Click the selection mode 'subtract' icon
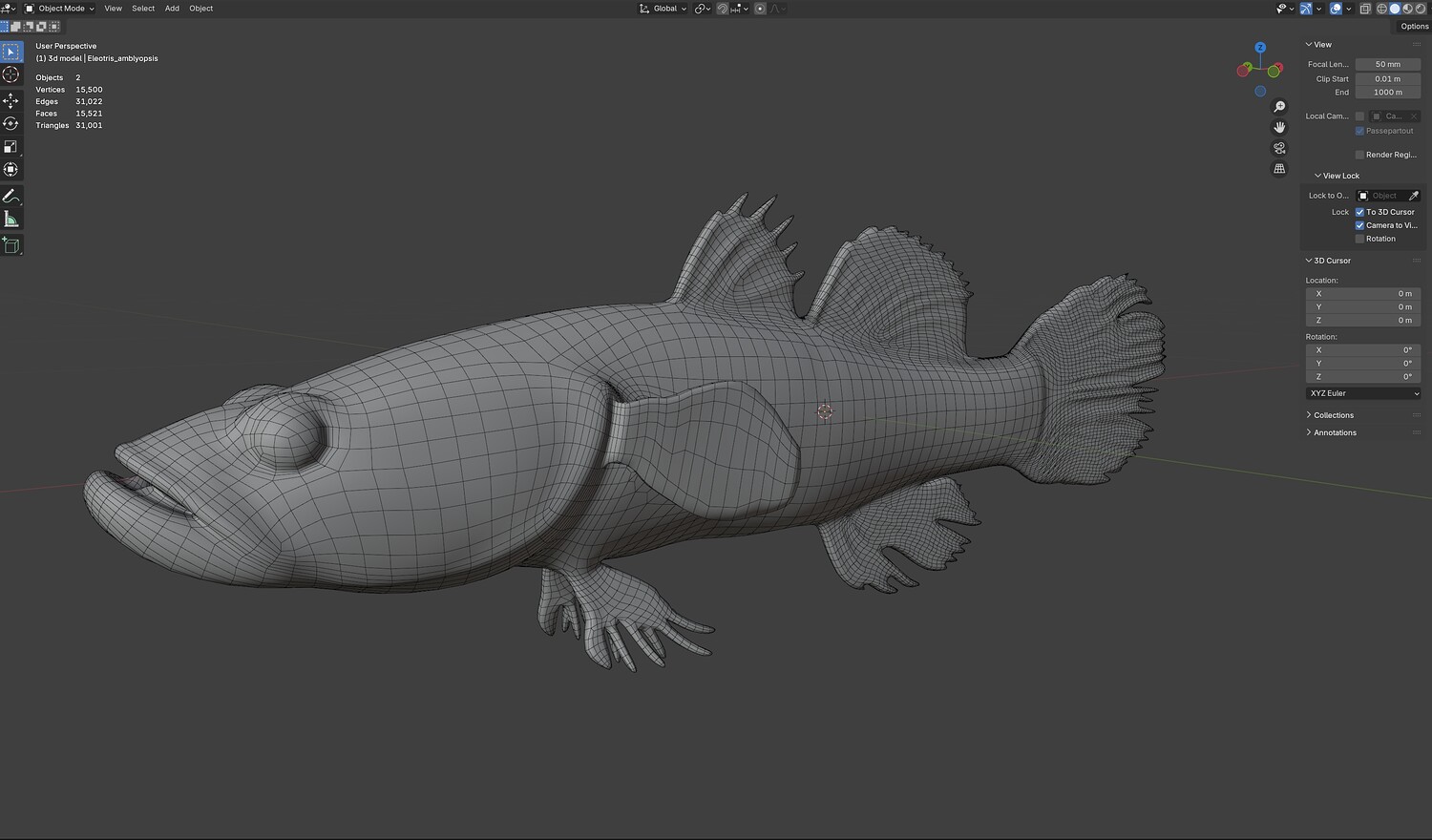This screenshot has width=1432, height=840. coord(29,26)
